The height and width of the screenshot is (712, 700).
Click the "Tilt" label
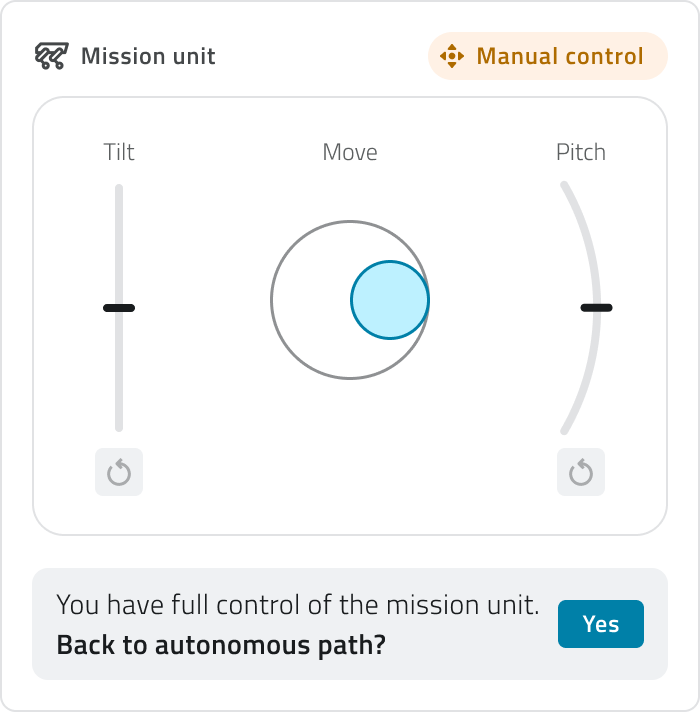pos(119,152)
